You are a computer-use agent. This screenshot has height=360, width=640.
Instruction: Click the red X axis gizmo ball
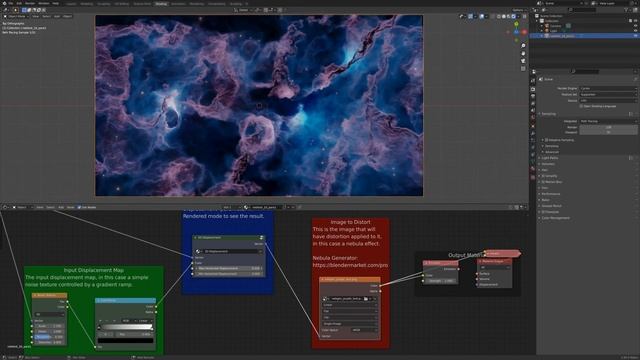524,32
